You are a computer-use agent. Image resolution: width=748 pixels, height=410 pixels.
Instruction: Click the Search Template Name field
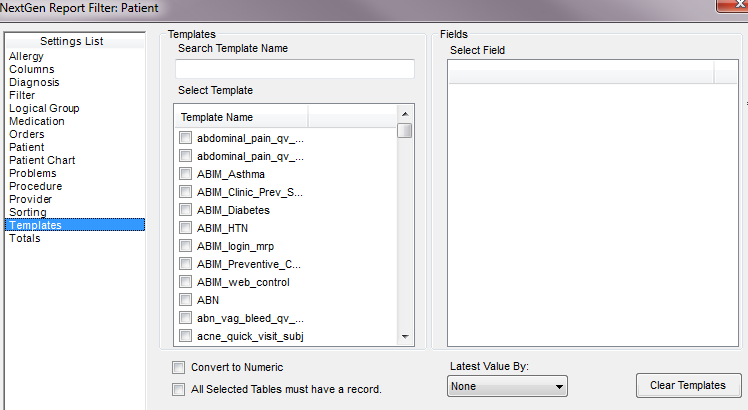295,69
